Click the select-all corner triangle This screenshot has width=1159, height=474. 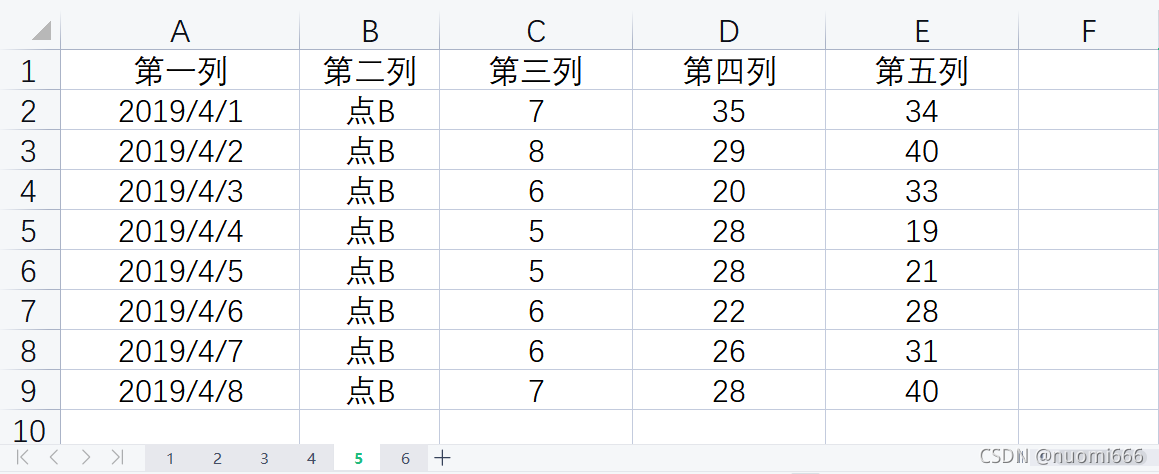40,32
